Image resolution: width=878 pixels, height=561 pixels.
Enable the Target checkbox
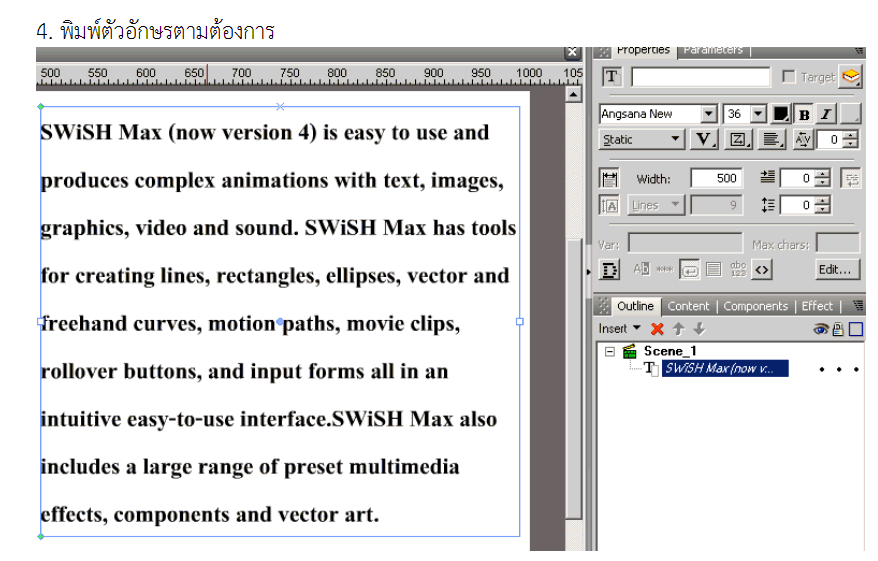pyautogui.click(x=788, y=76)
